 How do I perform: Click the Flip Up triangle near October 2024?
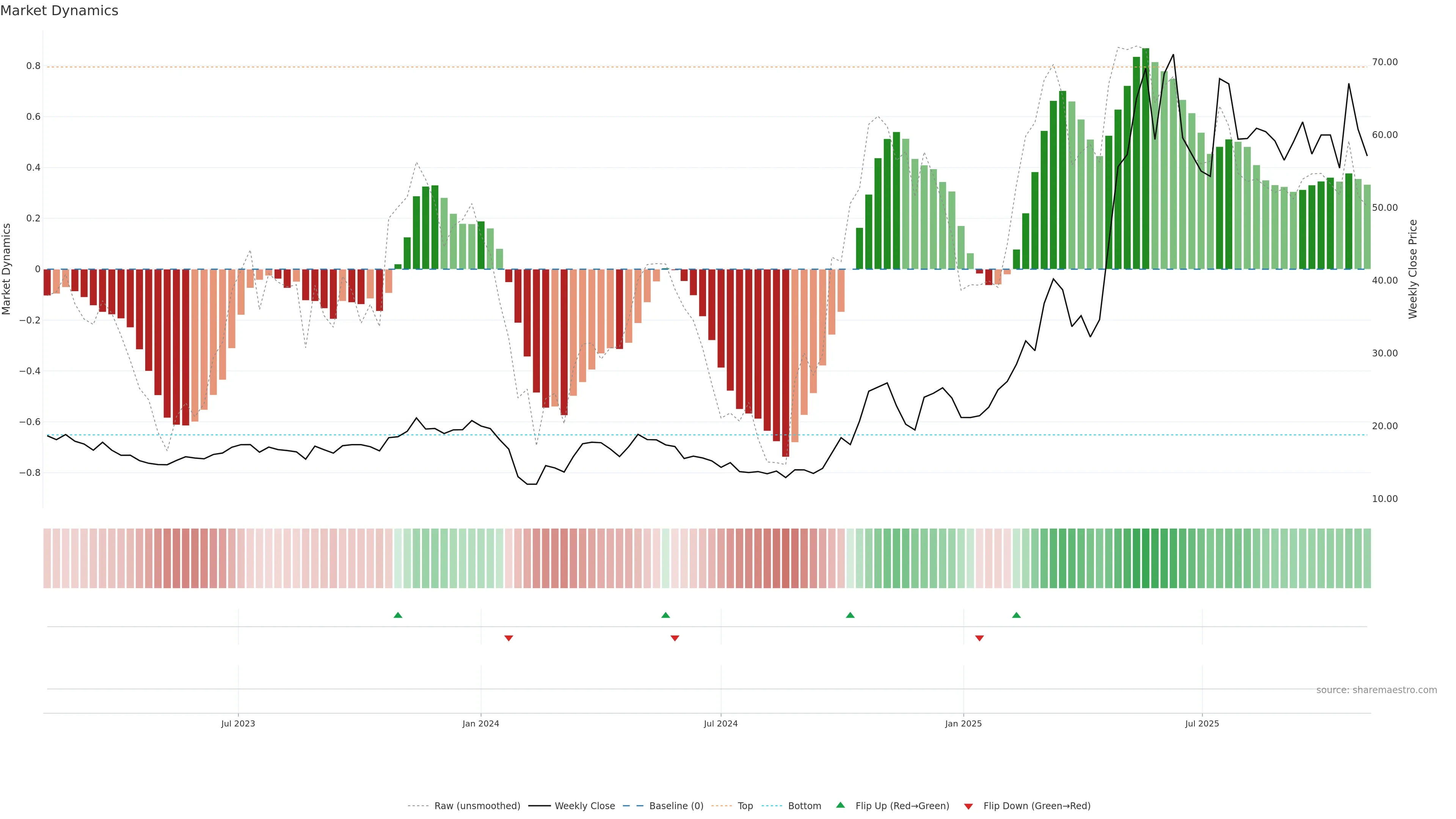[x=850, y=615]
